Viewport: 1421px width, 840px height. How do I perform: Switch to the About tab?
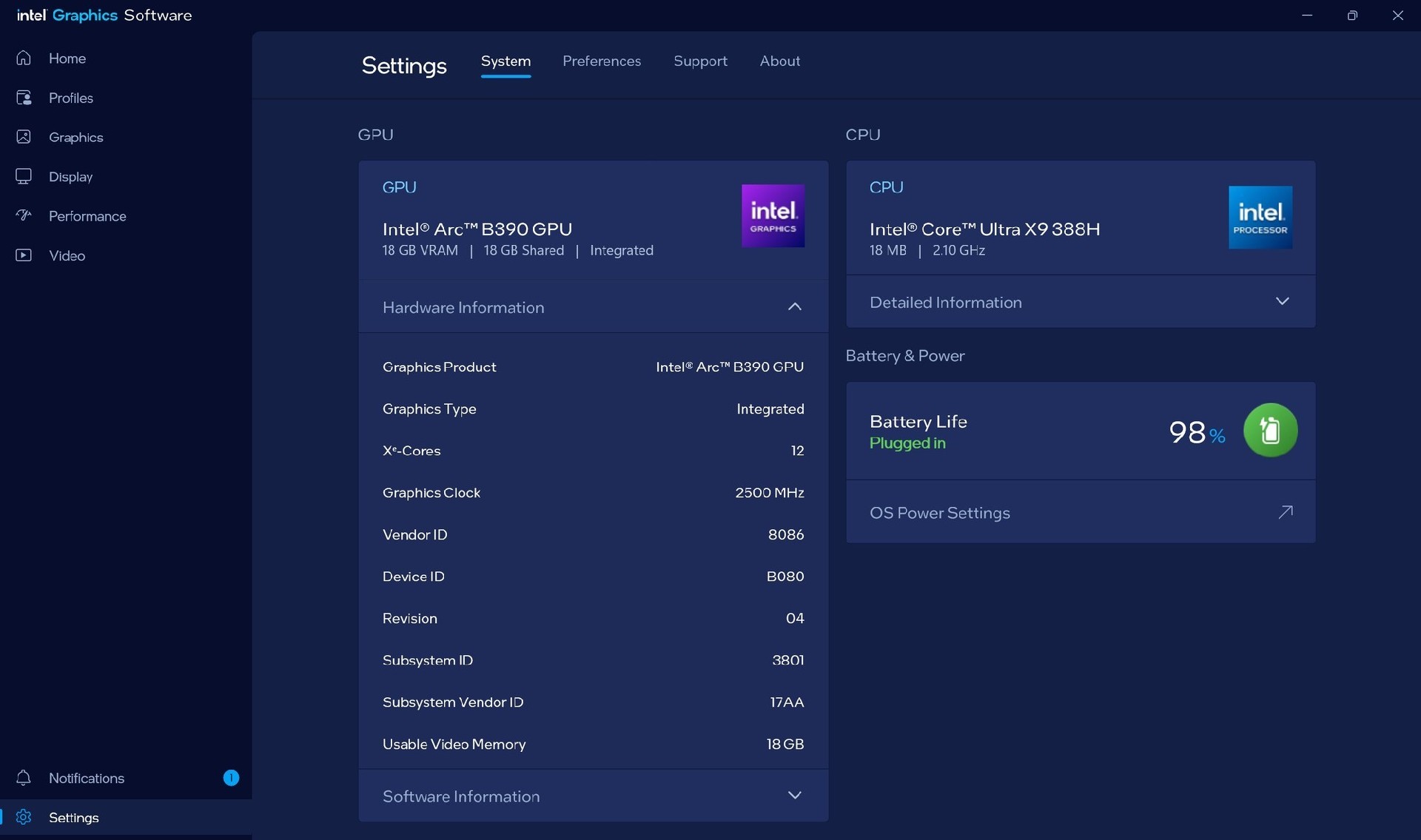(779, 61)
